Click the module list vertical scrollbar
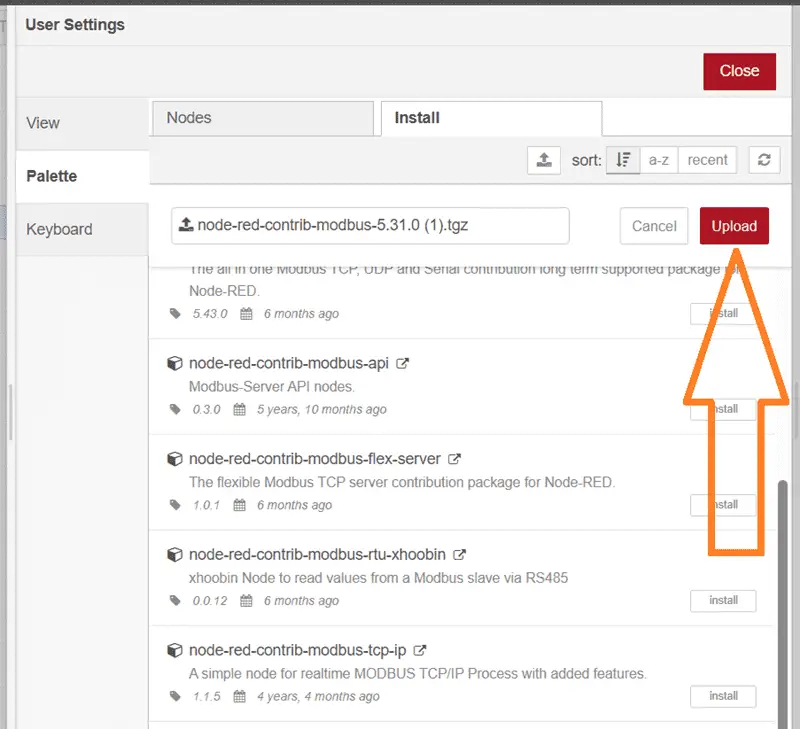The height and width of the screenshot is (729, 800). [783, 604]
